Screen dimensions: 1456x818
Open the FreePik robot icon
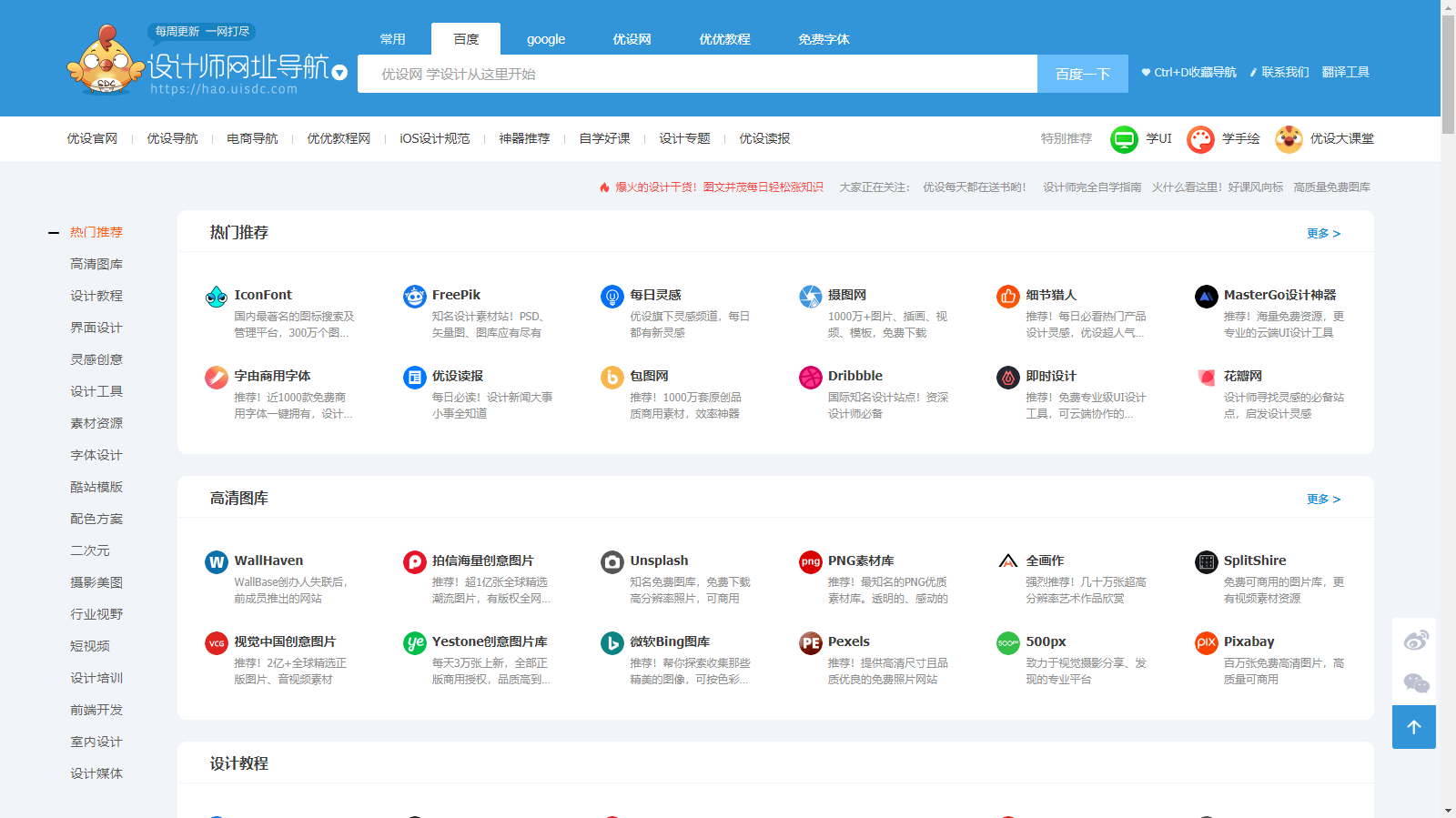point(415,297)
